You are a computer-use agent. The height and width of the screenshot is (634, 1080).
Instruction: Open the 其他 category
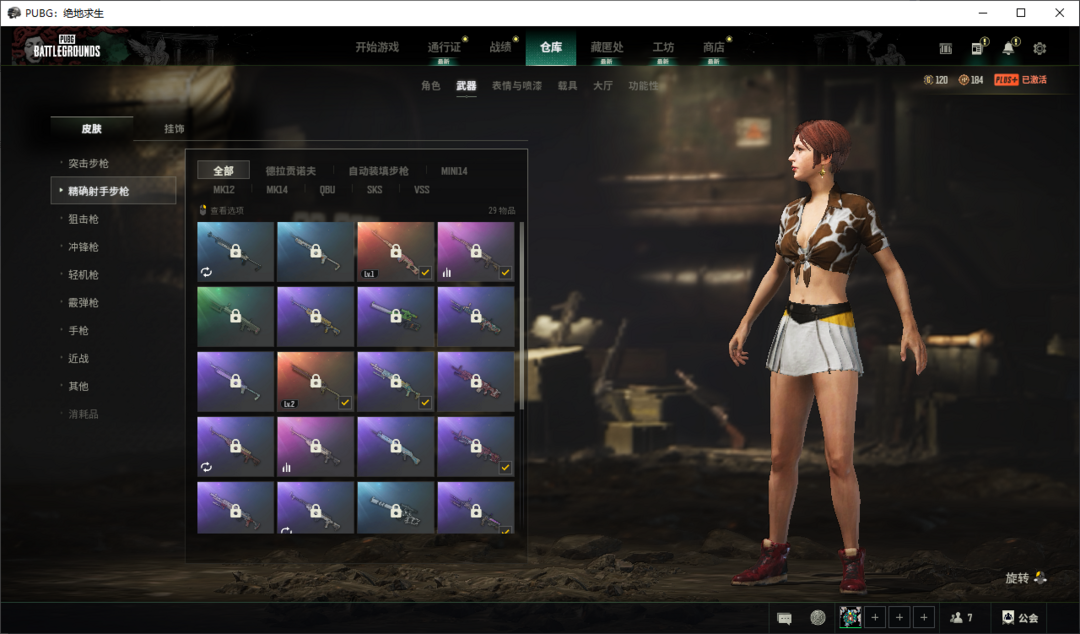coord(79,386)
